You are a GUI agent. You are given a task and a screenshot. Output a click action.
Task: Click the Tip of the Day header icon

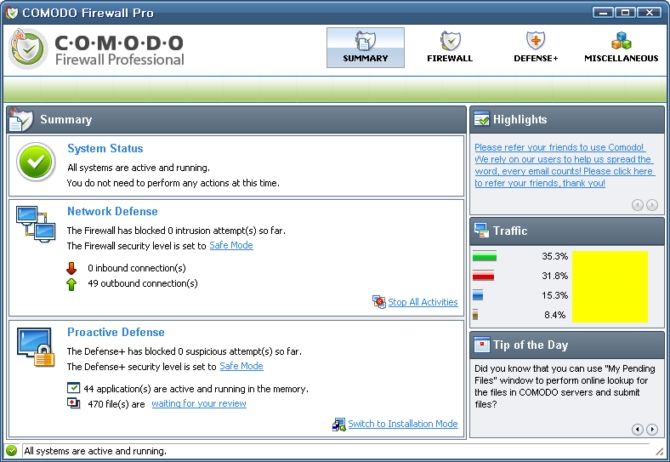482,344
